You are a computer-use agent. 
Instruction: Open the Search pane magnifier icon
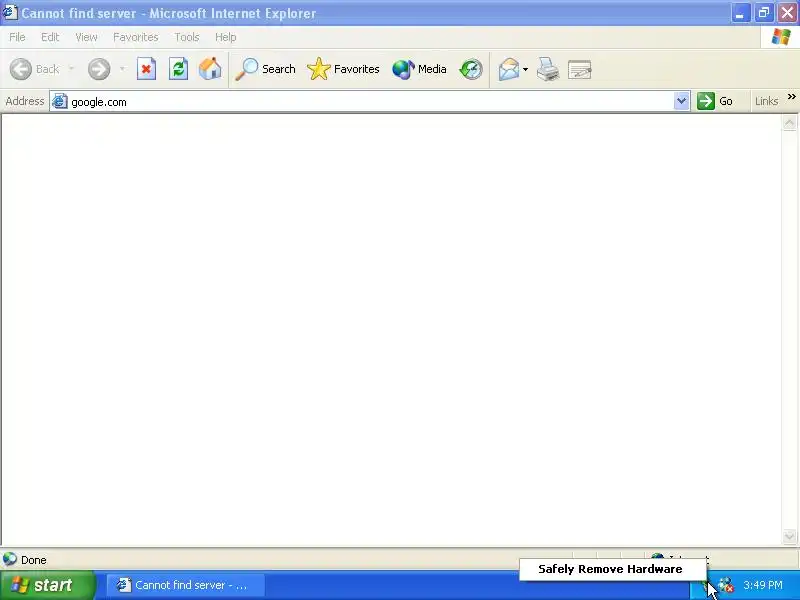click(265, 69)
